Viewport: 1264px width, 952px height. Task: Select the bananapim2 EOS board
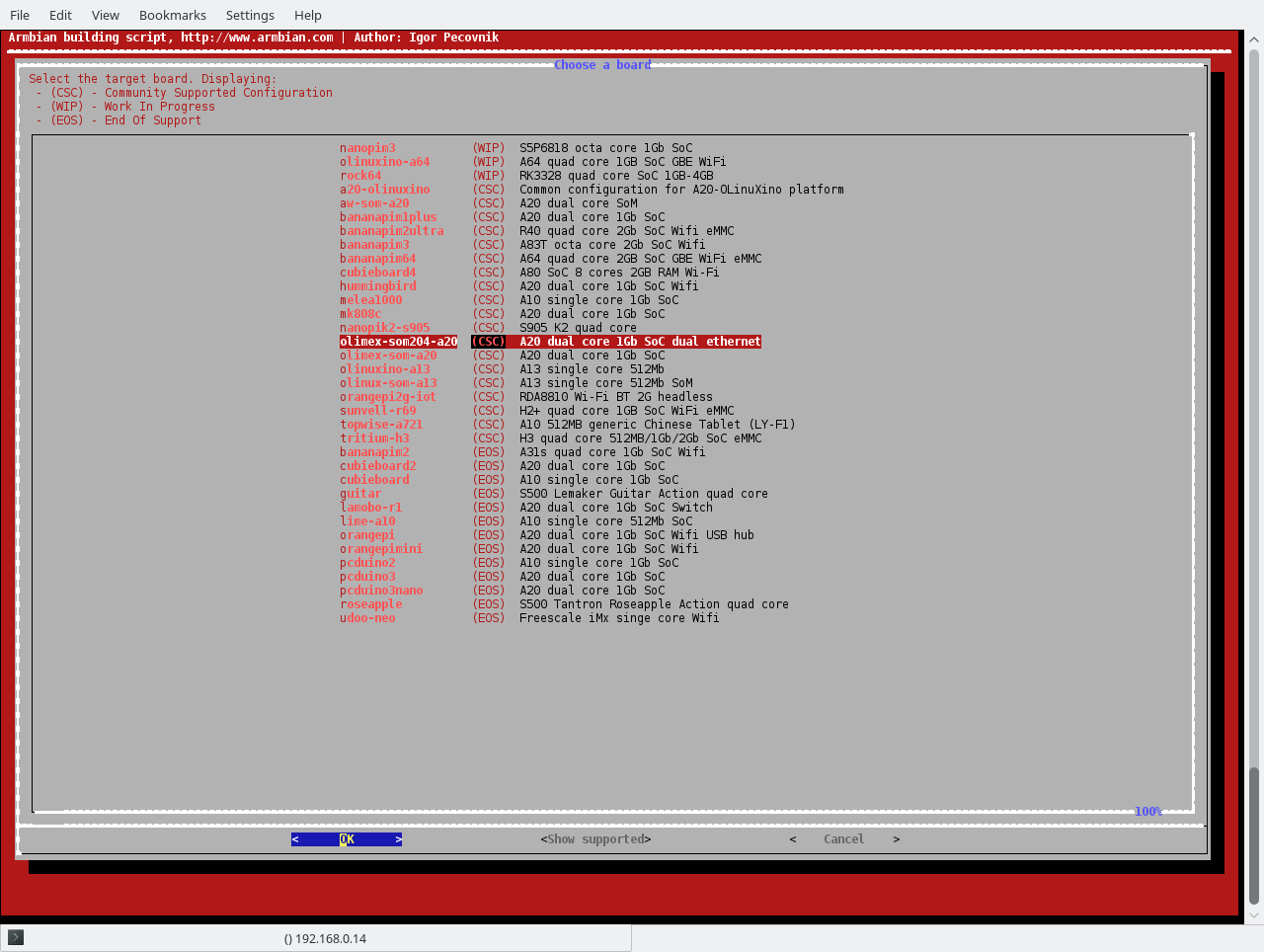coord(522,452)
